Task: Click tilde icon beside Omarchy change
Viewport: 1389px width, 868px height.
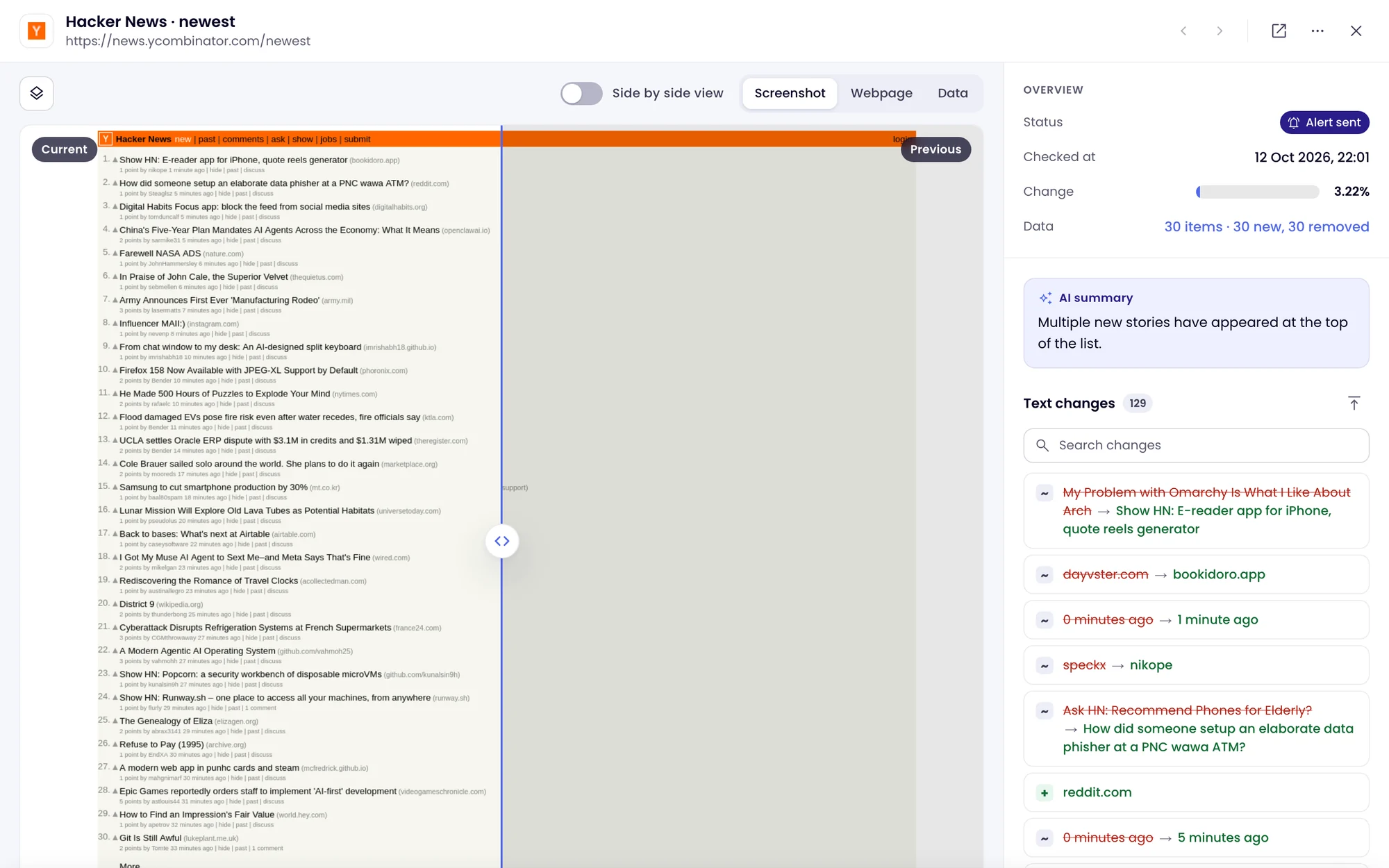Action: click(x=1044, y=493)
